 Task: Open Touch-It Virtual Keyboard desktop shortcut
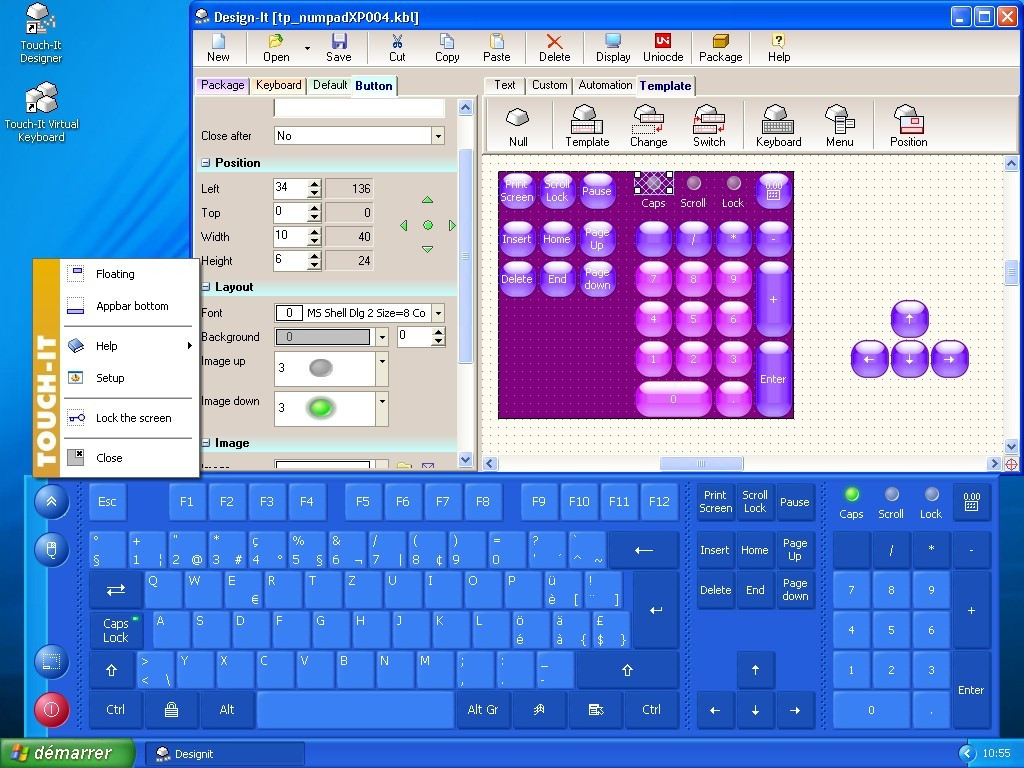(x=40, y=112)
